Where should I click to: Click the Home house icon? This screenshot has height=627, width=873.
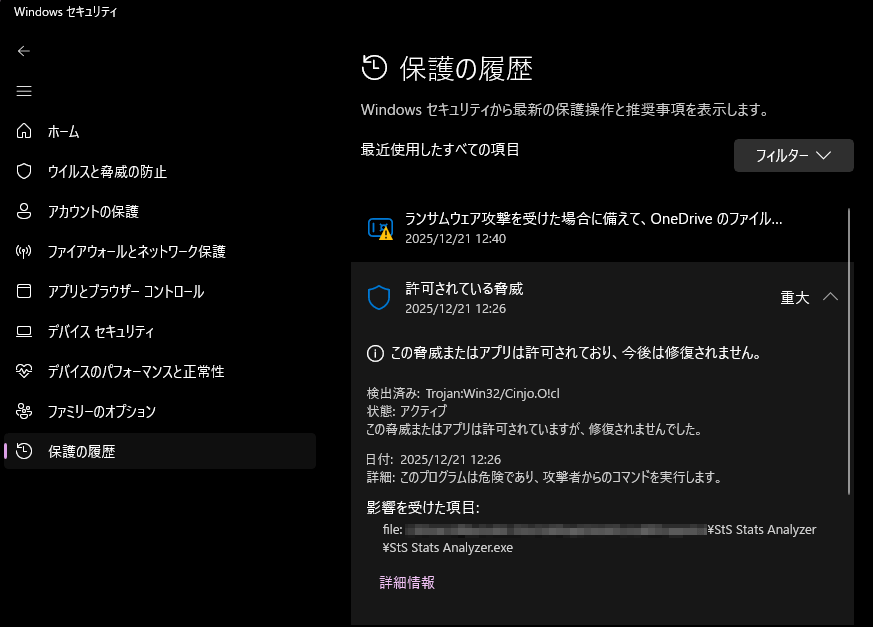coord(24,131)
